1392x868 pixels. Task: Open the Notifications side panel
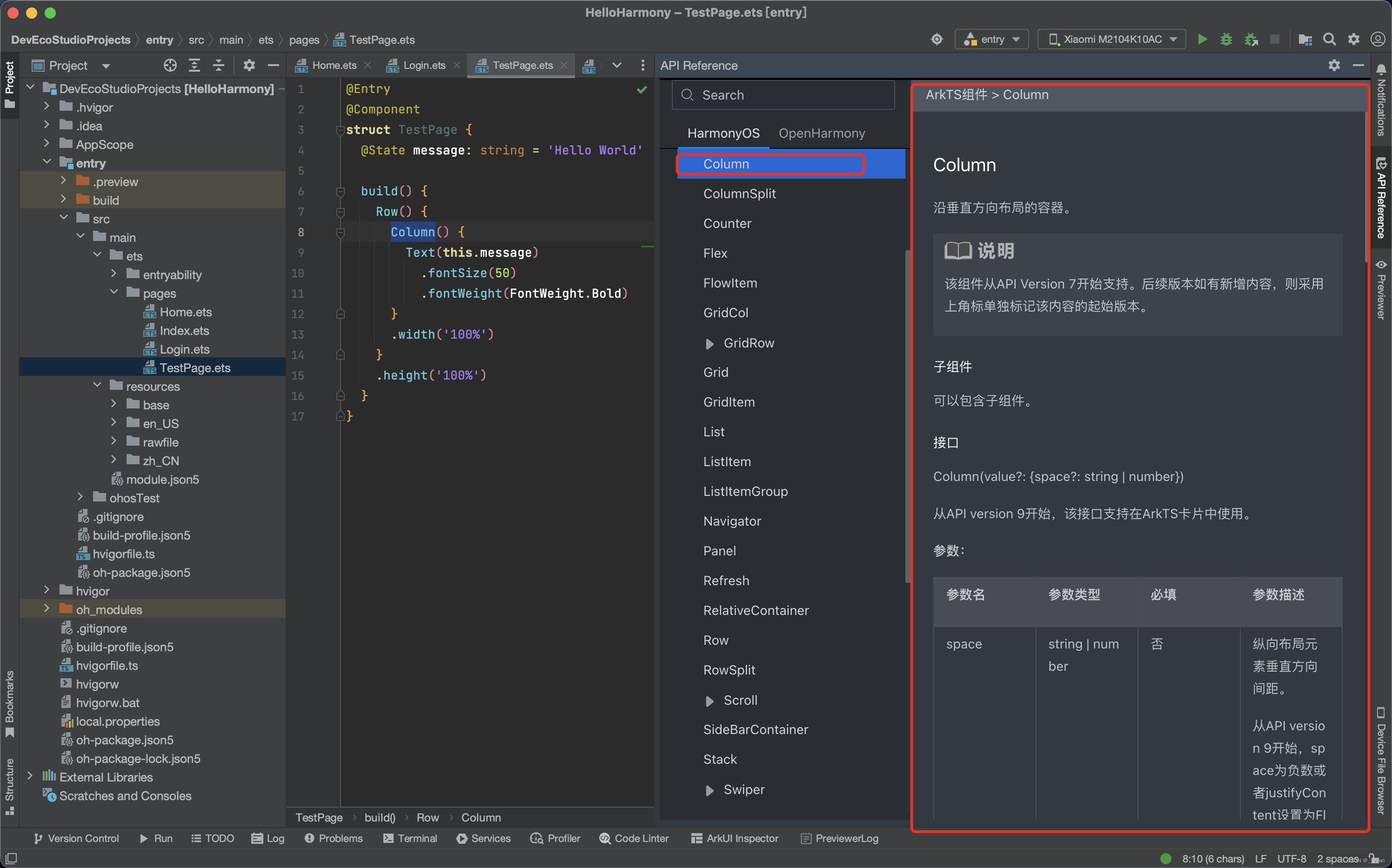pyautogui.click(x=1381, y=101)
